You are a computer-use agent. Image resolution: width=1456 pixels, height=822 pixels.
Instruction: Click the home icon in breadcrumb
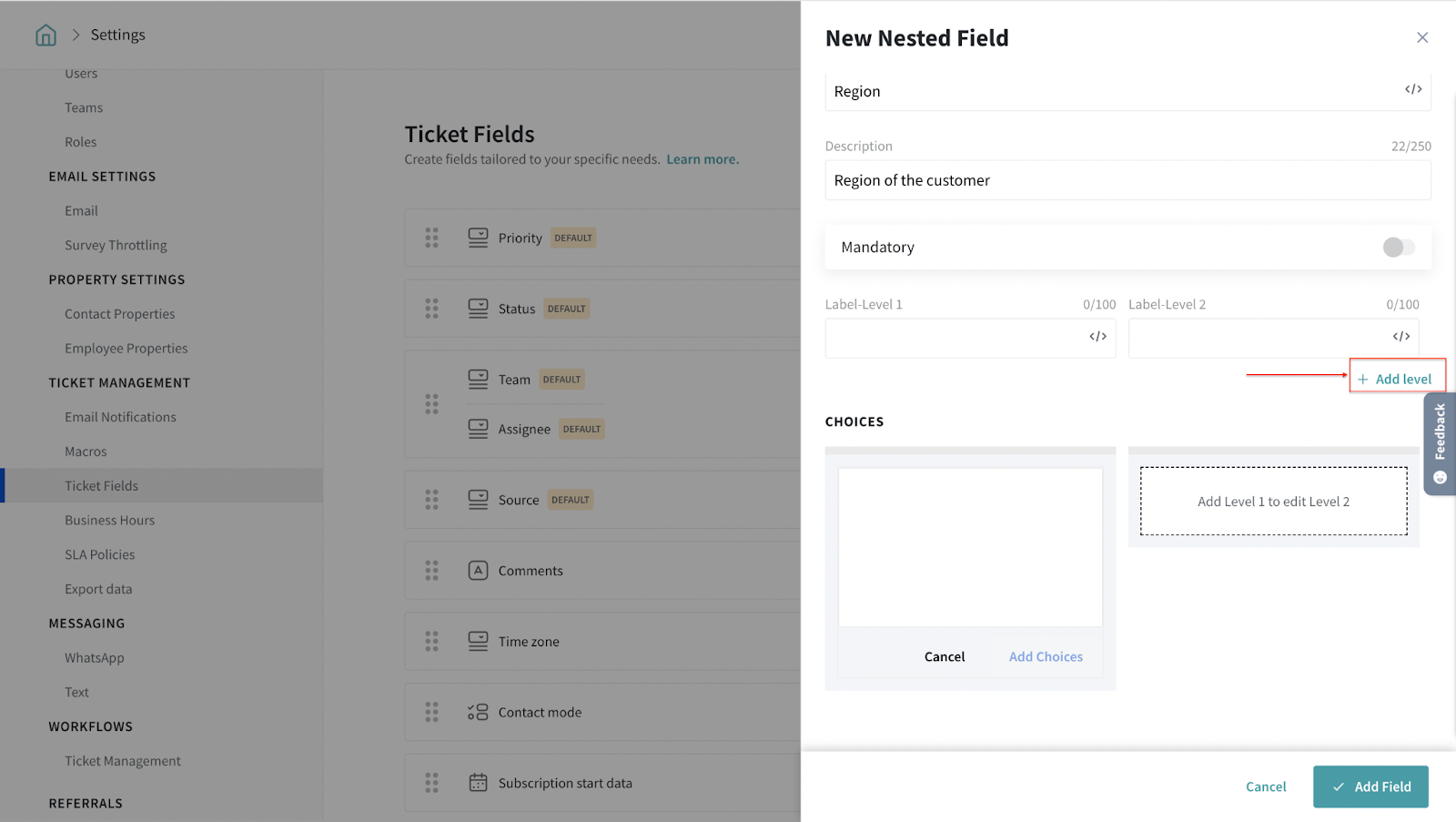point(45,36)
